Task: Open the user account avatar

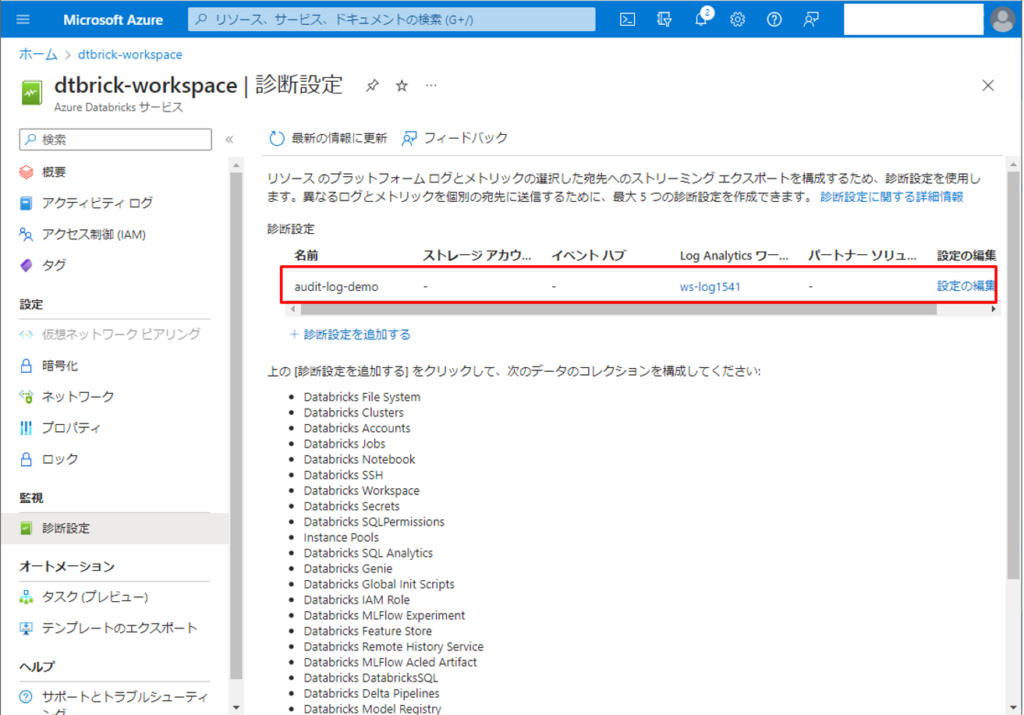Action: click(x=1001, y=19)
